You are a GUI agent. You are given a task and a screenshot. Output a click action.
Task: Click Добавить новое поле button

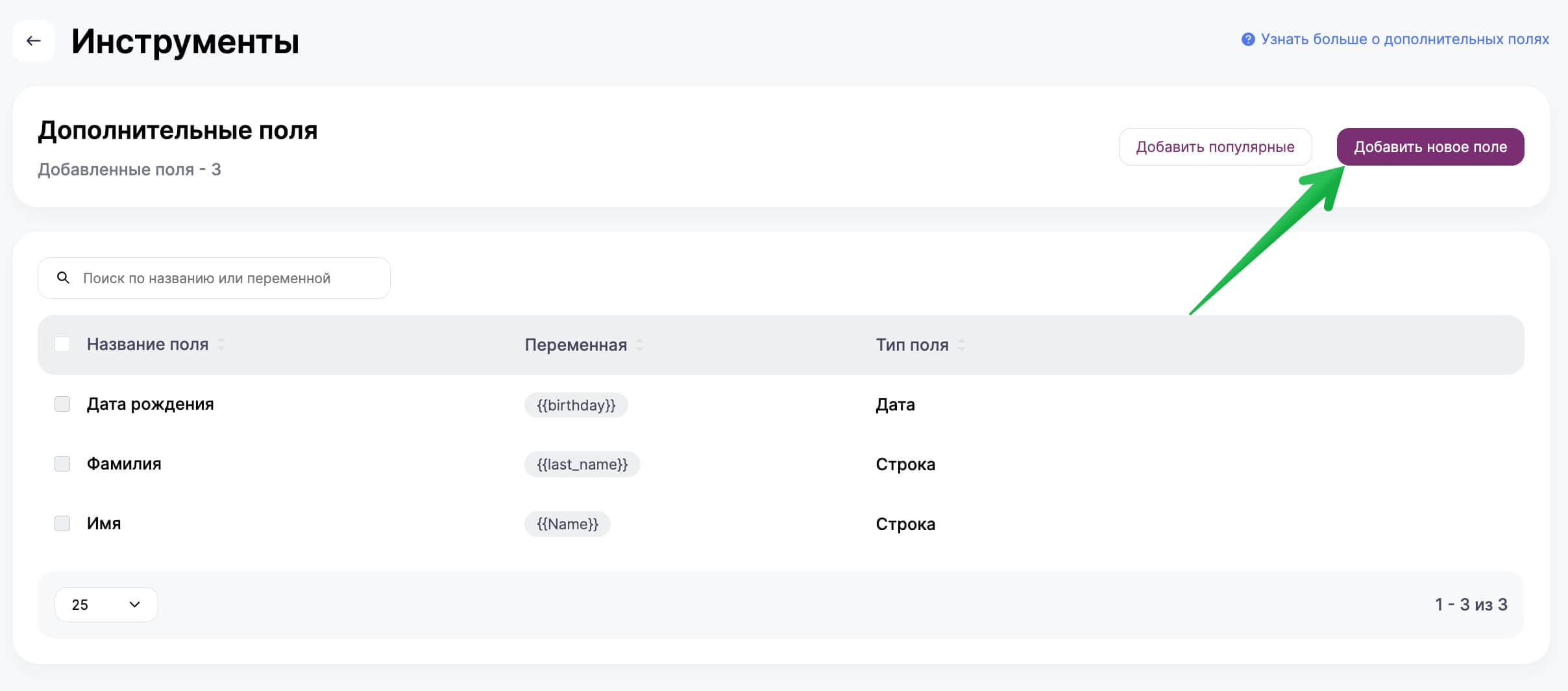pyautogui.click(x=1430, y=147)
